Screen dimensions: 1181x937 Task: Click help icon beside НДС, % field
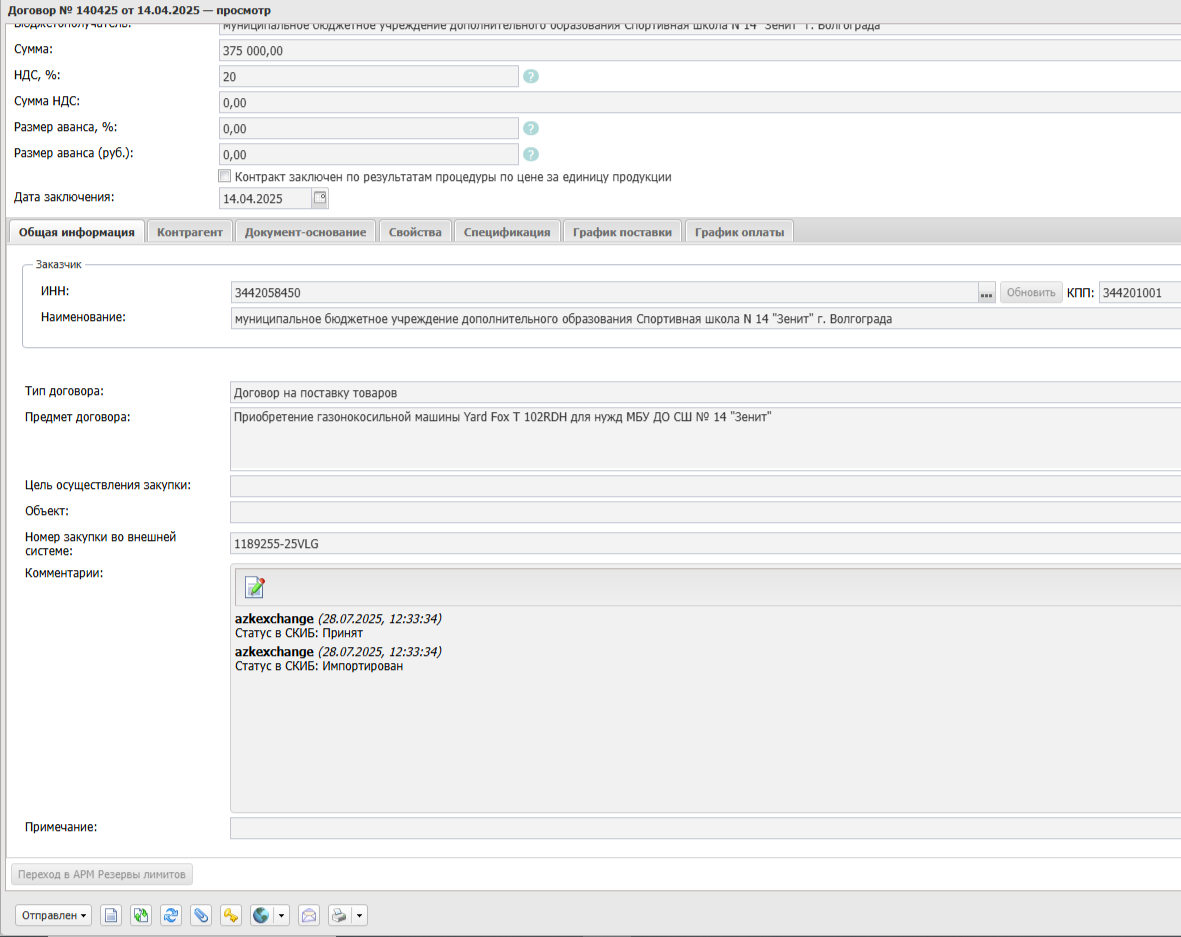pyautogui.click(x=531, y=76)
